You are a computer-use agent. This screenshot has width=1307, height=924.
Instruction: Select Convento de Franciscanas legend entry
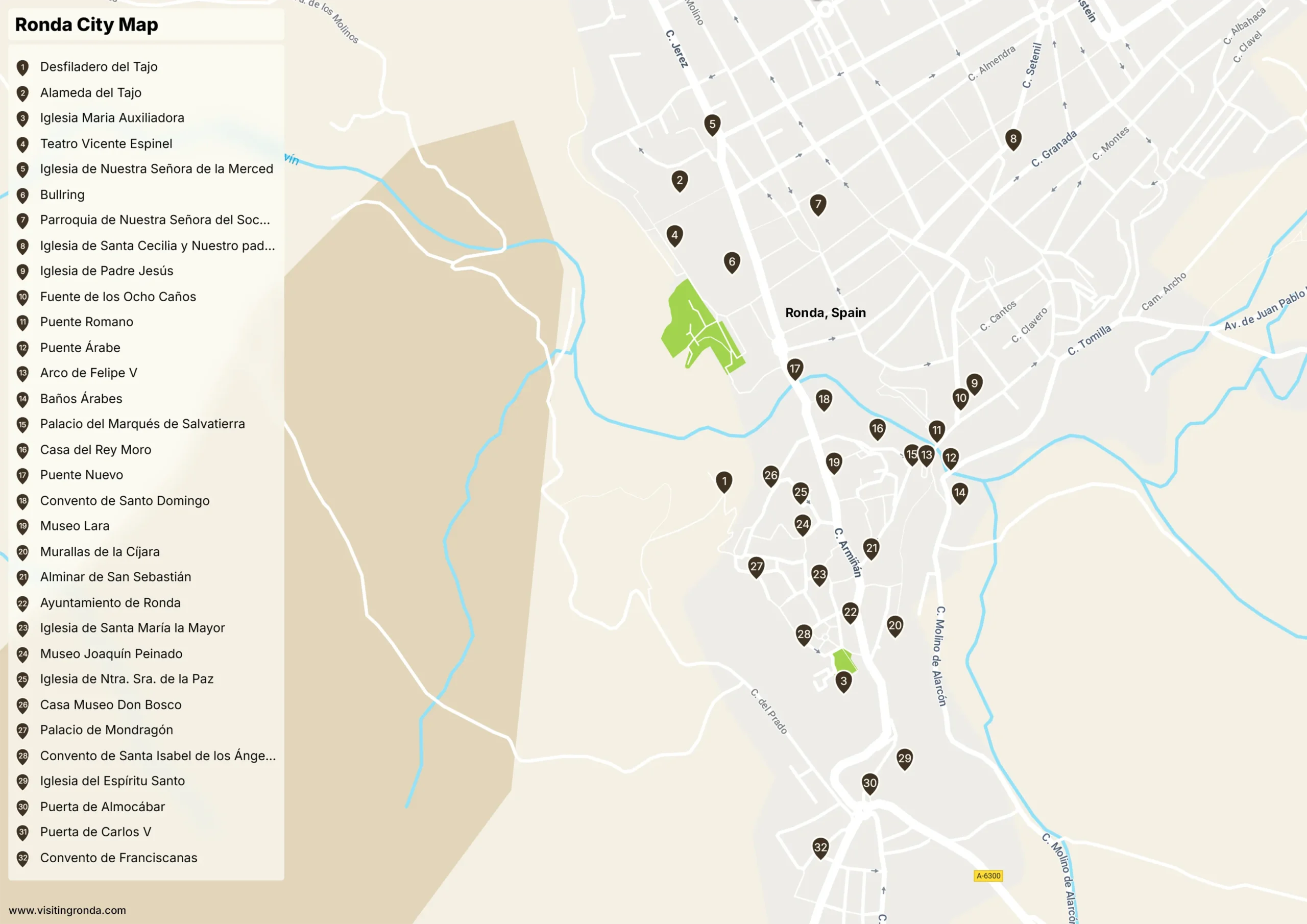118,858
